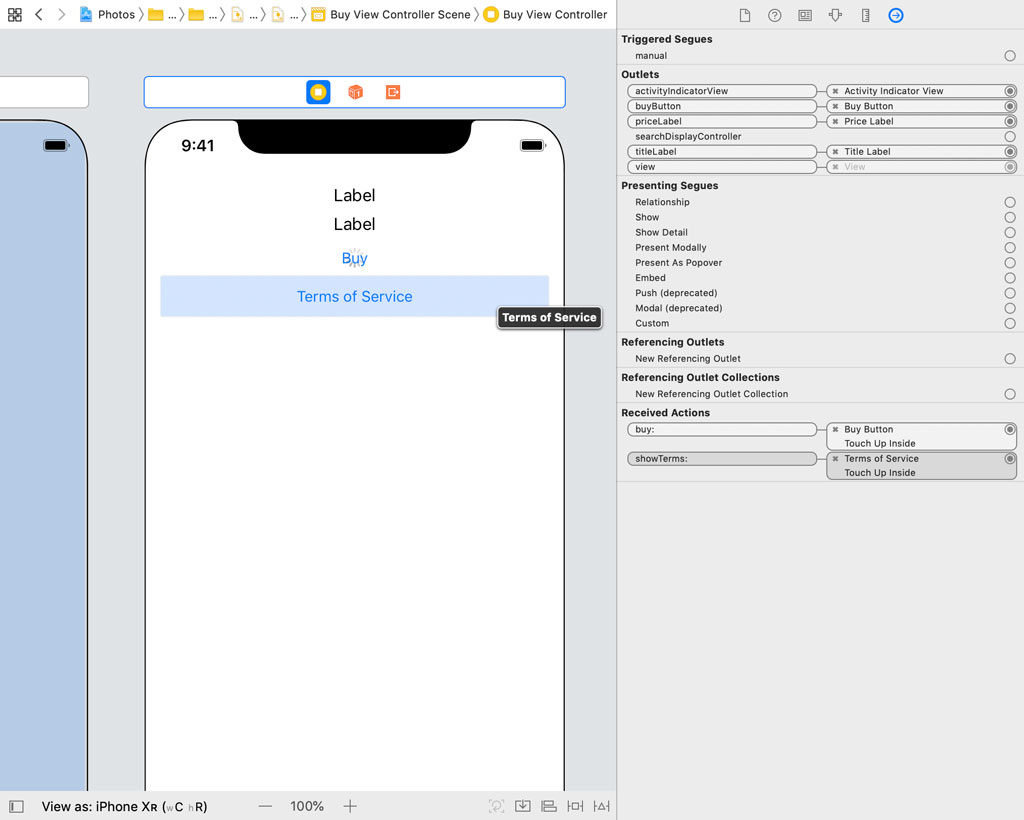Click the Show segue connection circle
This screenshot has height=820, width=1024.
1010,217
